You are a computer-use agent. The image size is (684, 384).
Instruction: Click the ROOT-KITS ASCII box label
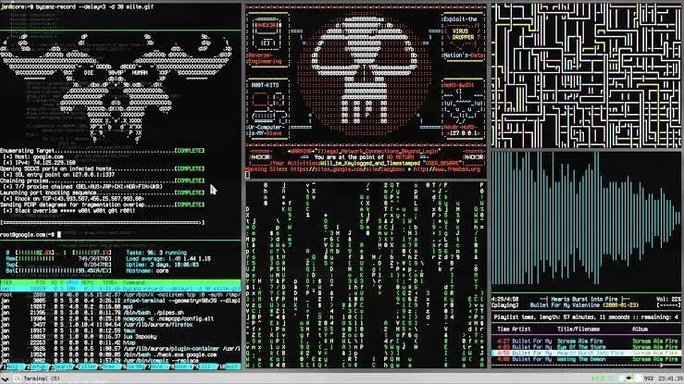tap(265, 85)
